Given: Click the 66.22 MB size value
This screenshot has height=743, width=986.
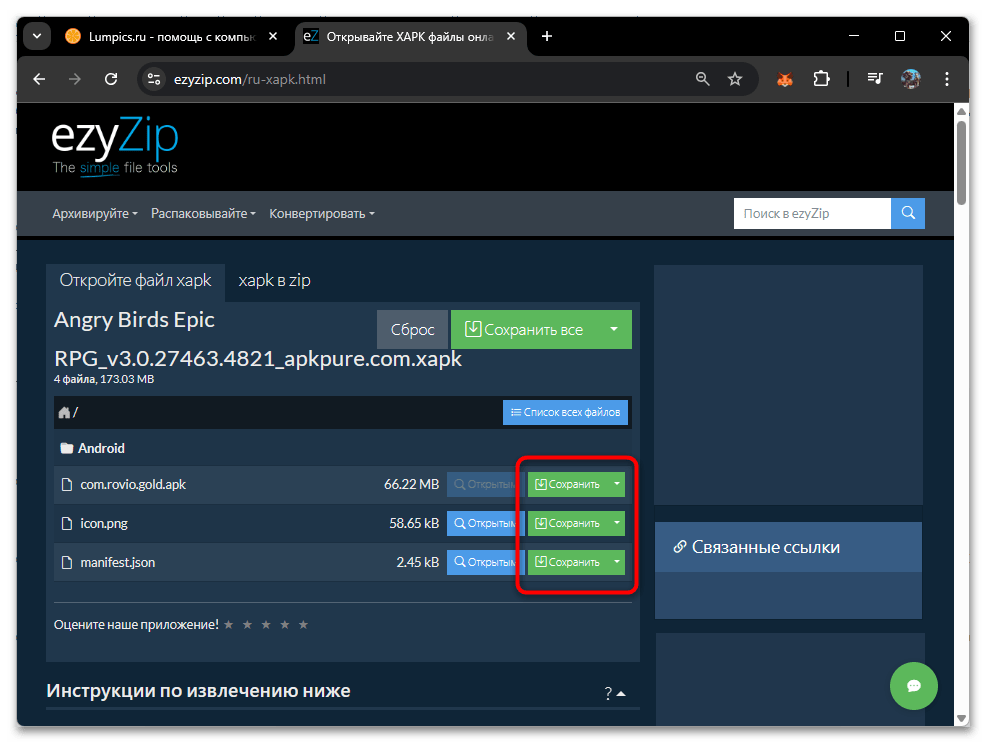Looking at the screenshot, I should (x=411, y=485).
